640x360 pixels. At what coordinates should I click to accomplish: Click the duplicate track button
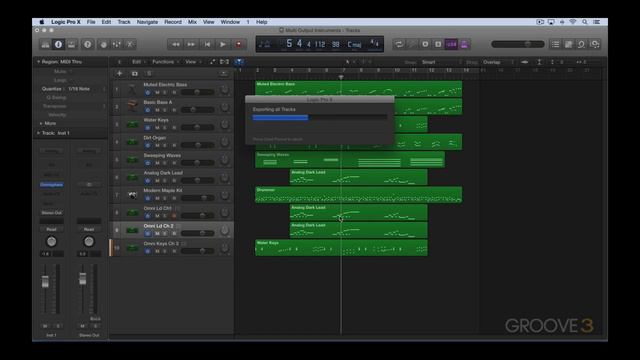135,73
